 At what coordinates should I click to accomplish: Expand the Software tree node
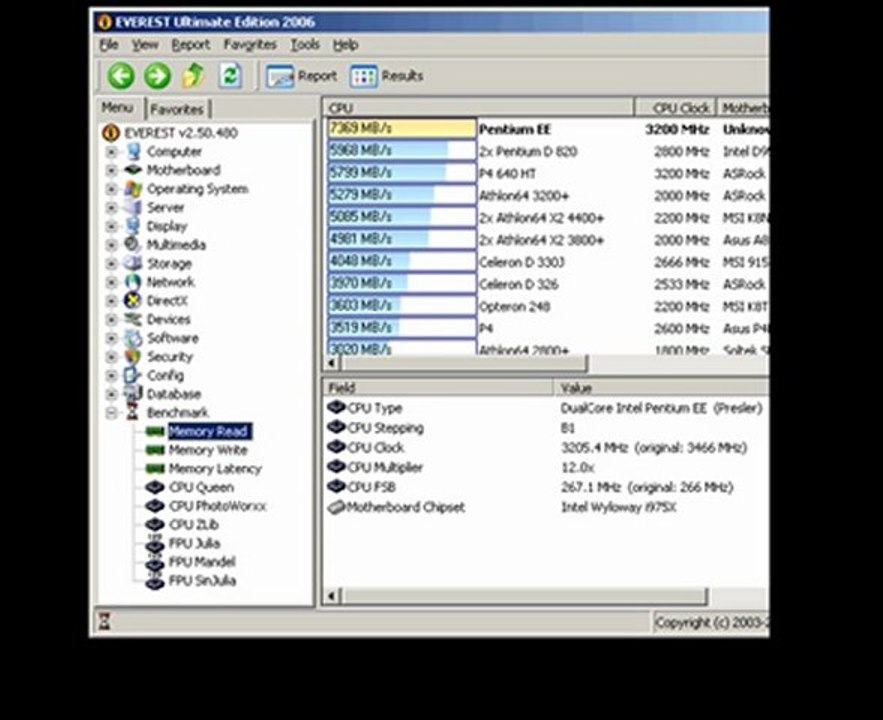pyautogui.click(x=112, y=338)
